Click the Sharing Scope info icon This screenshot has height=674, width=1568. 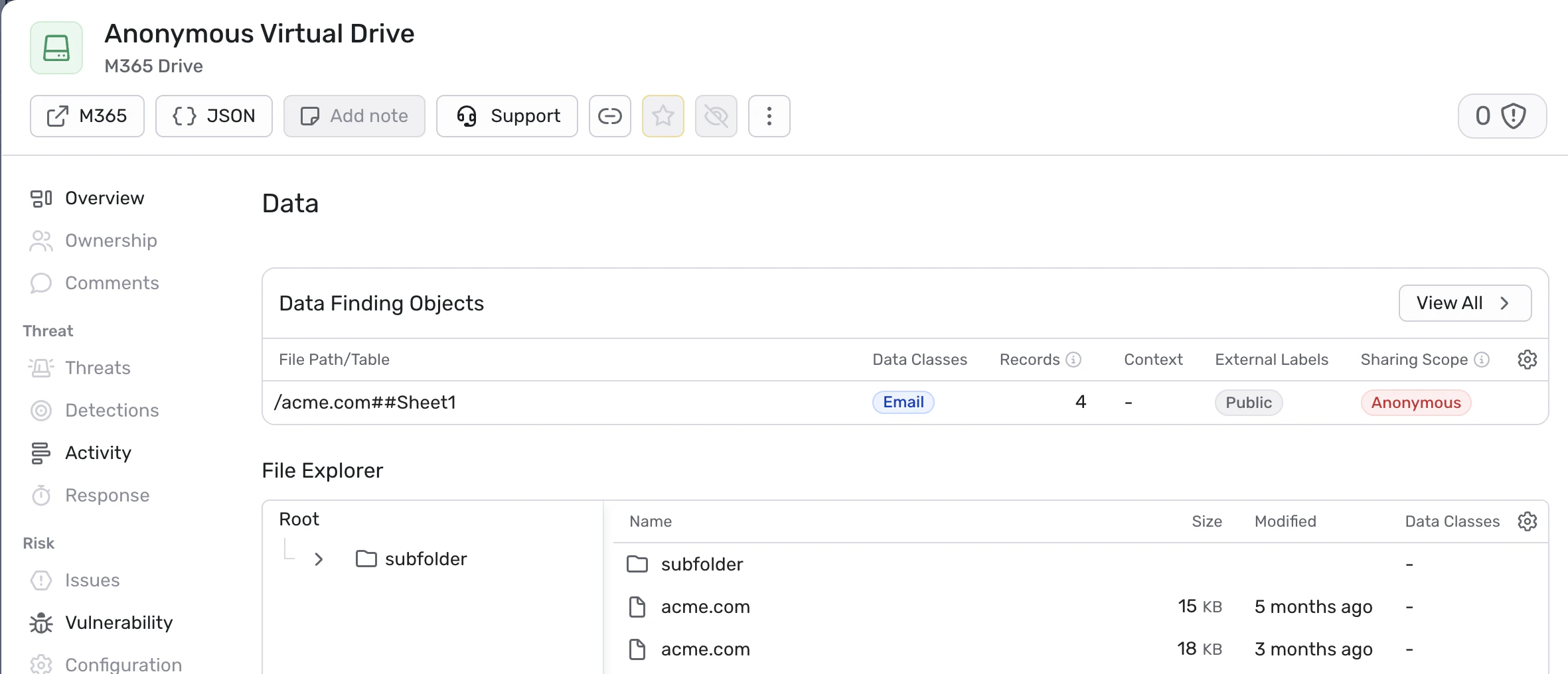coord(1482,360)
